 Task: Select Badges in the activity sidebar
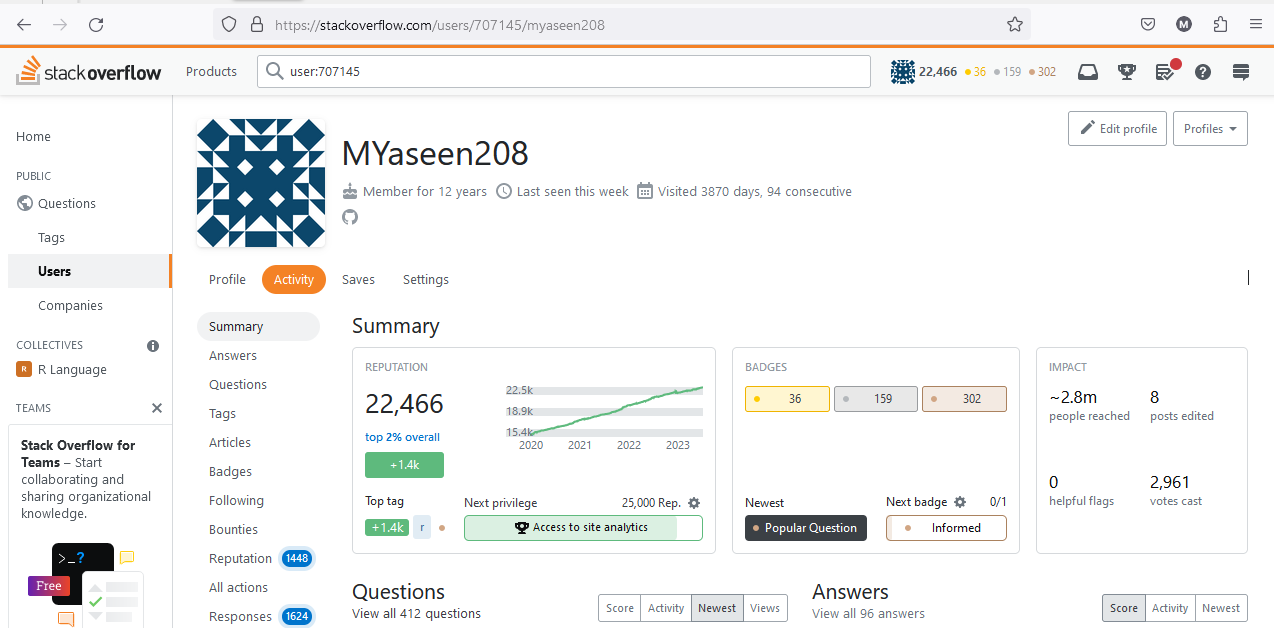point(230,472)
